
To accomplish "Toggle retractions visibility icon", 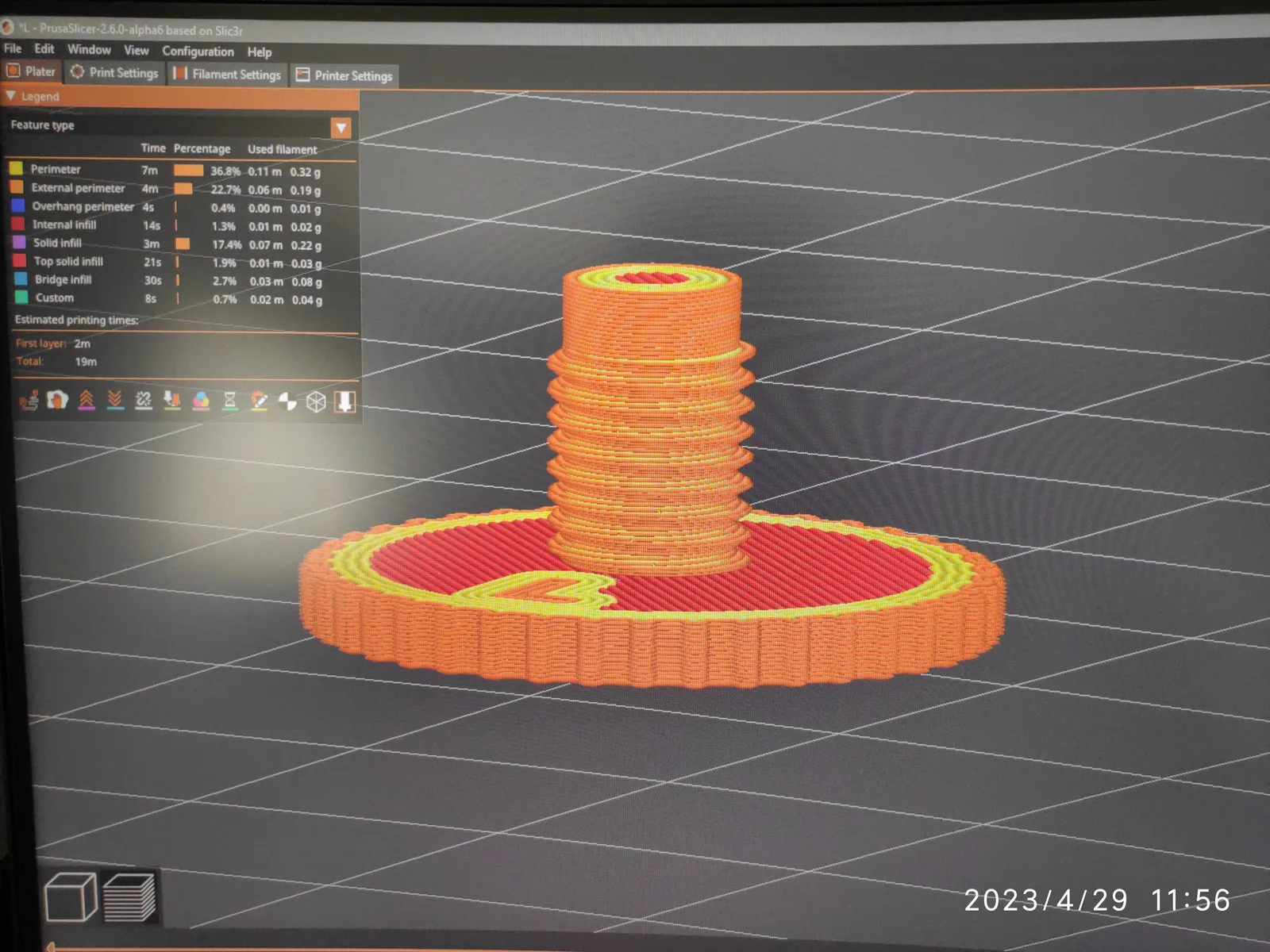I will click(x=87, y=400).
